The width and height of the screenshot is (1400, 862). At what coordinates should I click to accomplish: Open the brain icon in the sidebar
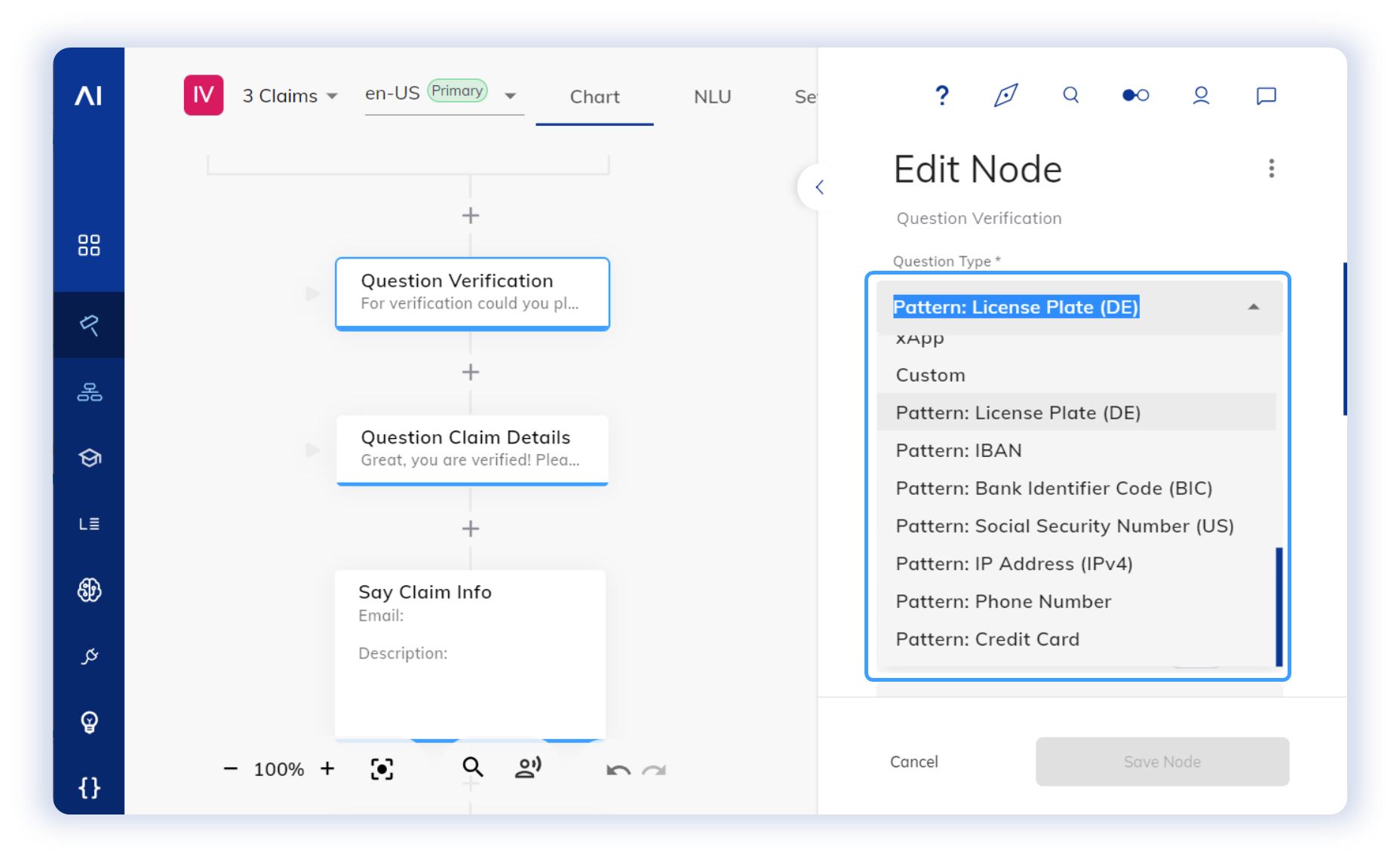click(x=89, y=590)
